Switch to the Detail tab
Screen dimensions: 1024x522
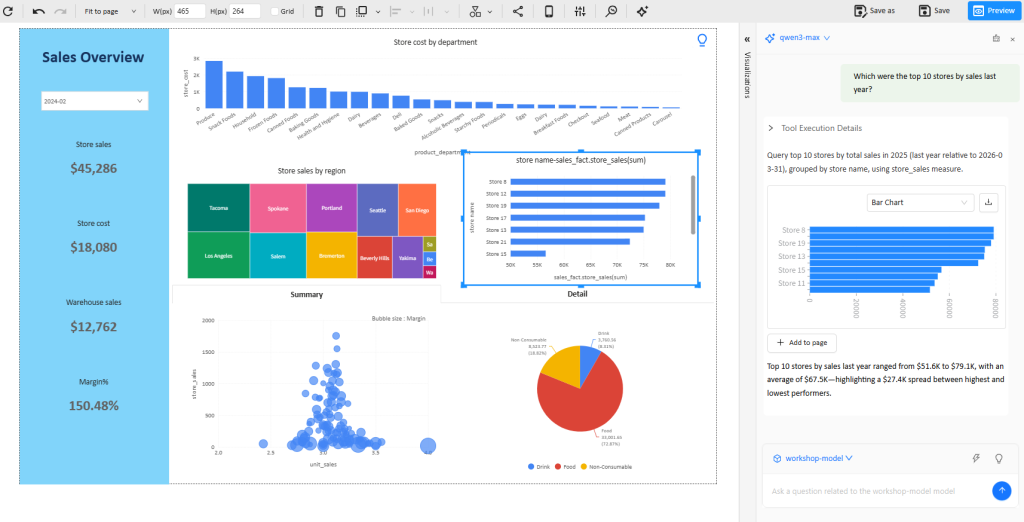click(x=577, y=294)
